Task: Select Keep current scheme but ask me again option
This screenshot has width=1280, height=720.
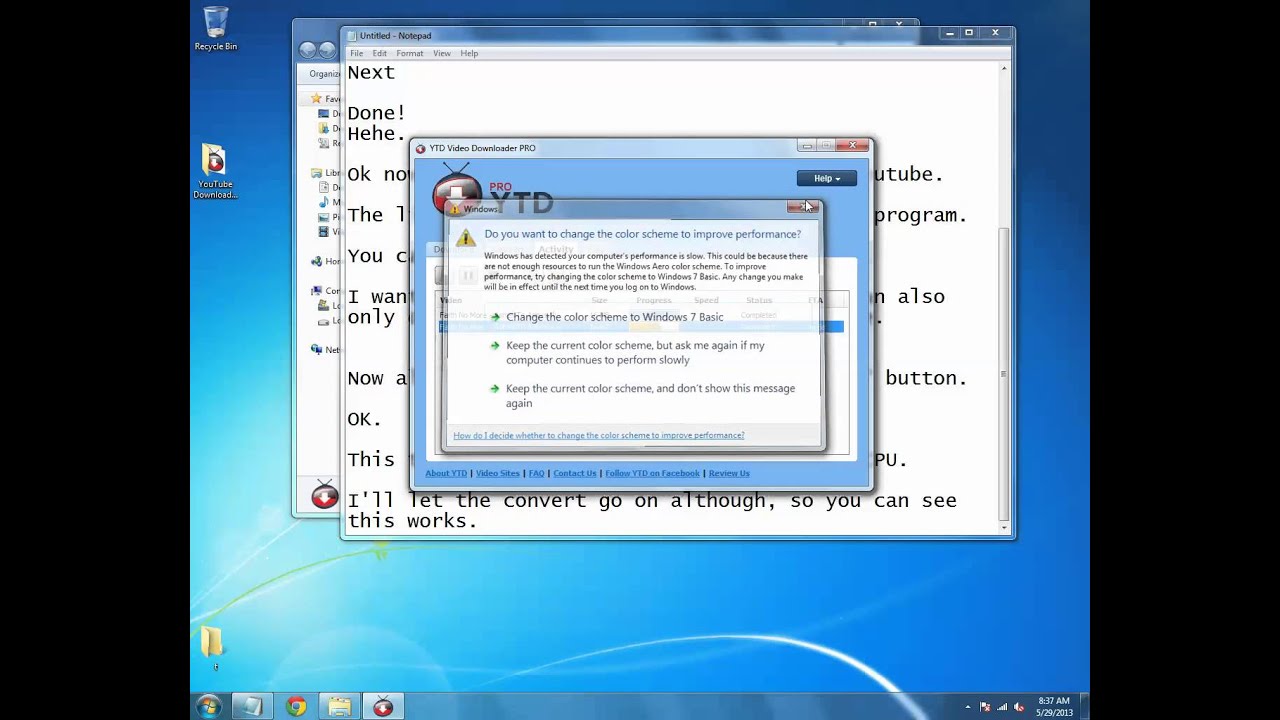Action: 635,352
